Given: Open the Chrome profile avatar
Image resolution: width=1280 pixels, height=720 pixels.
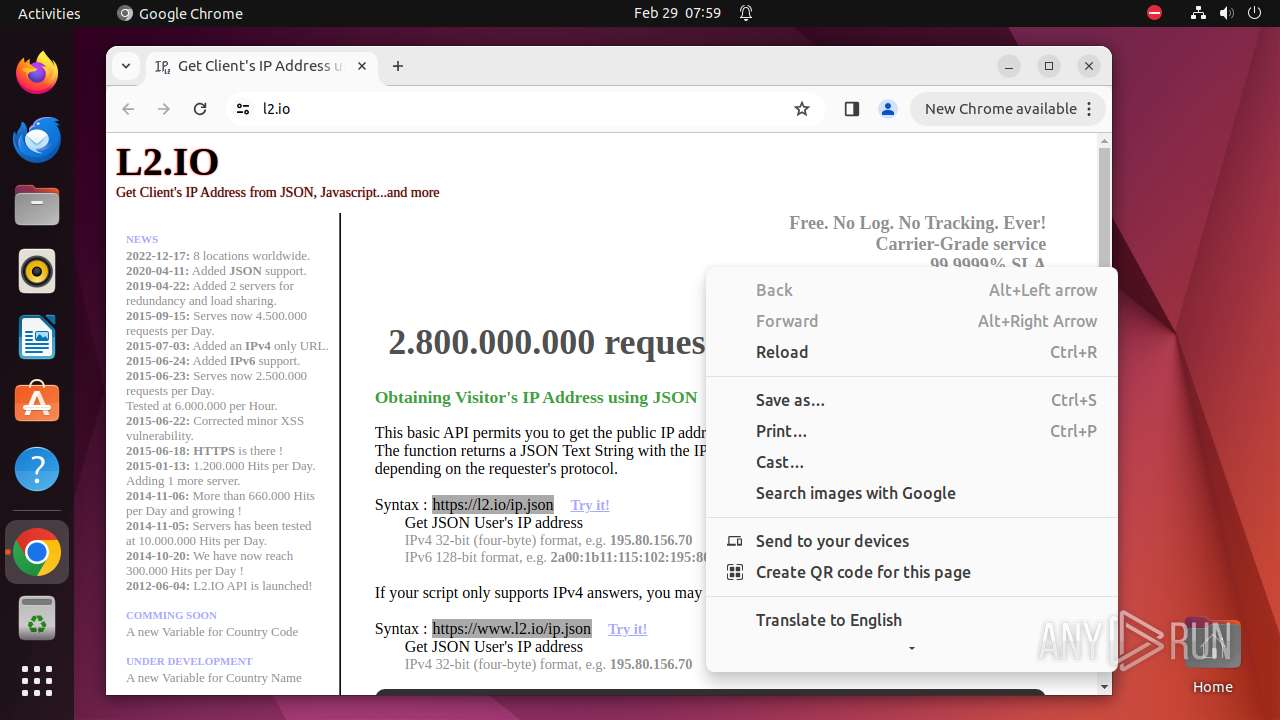Looking at the screenshot, I should 888,109.
